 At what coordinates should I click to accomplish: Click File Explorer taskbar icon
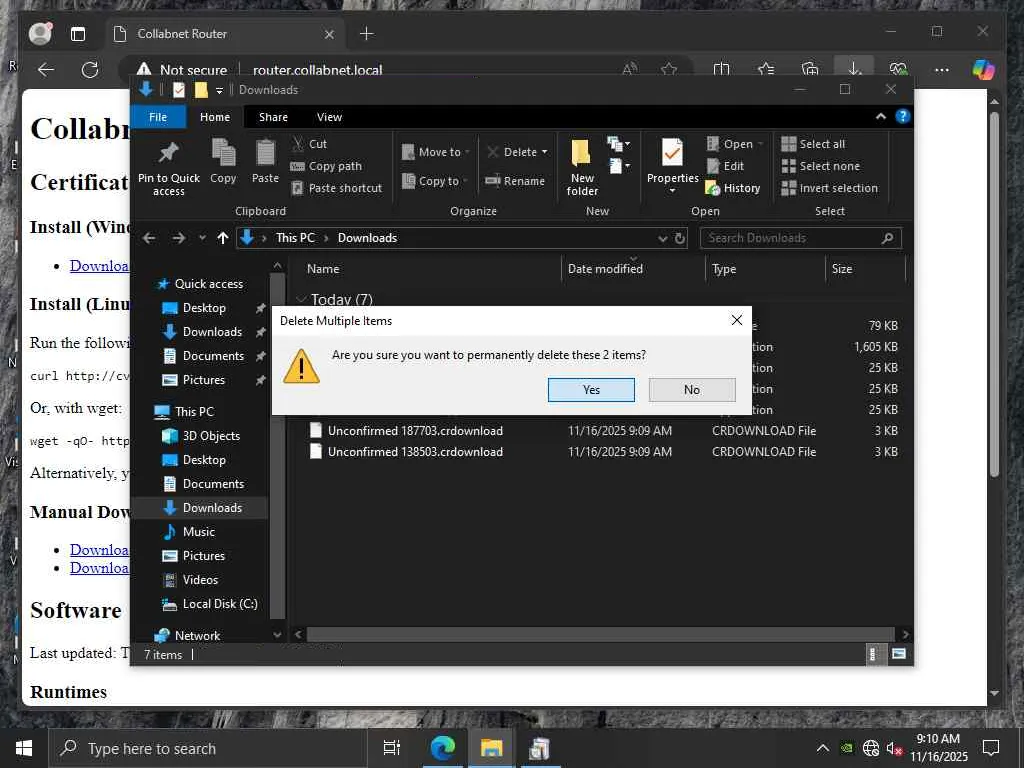click(491, 748)
